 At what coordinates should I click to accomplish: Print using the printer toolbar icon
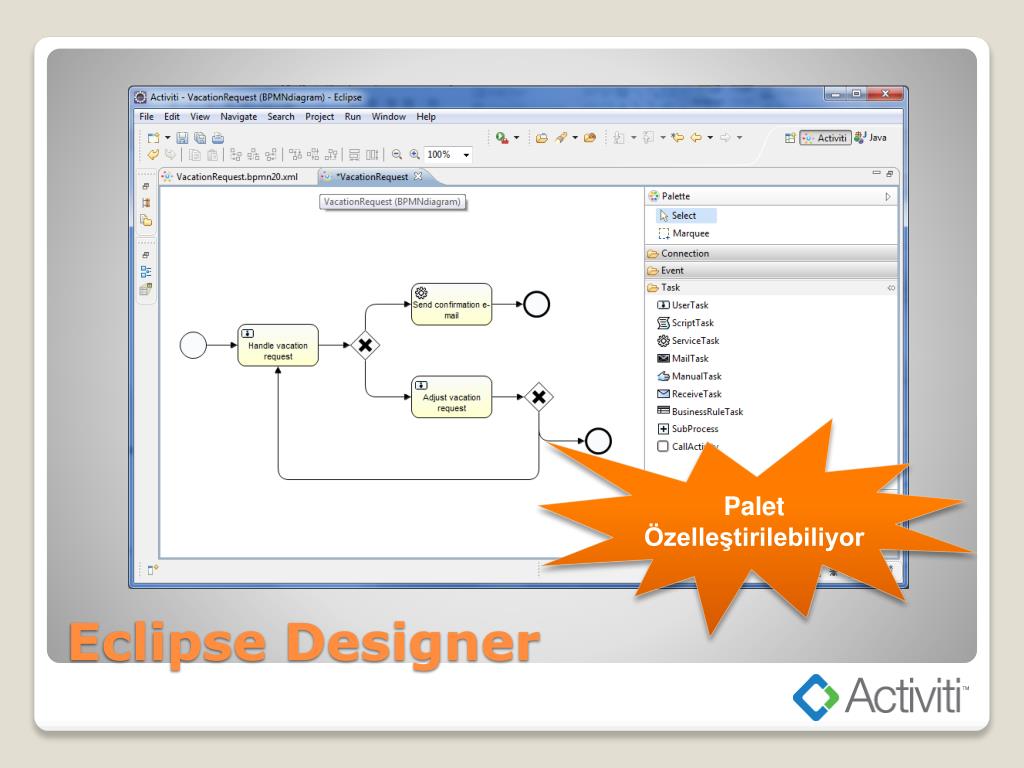[x=217, y=138]
